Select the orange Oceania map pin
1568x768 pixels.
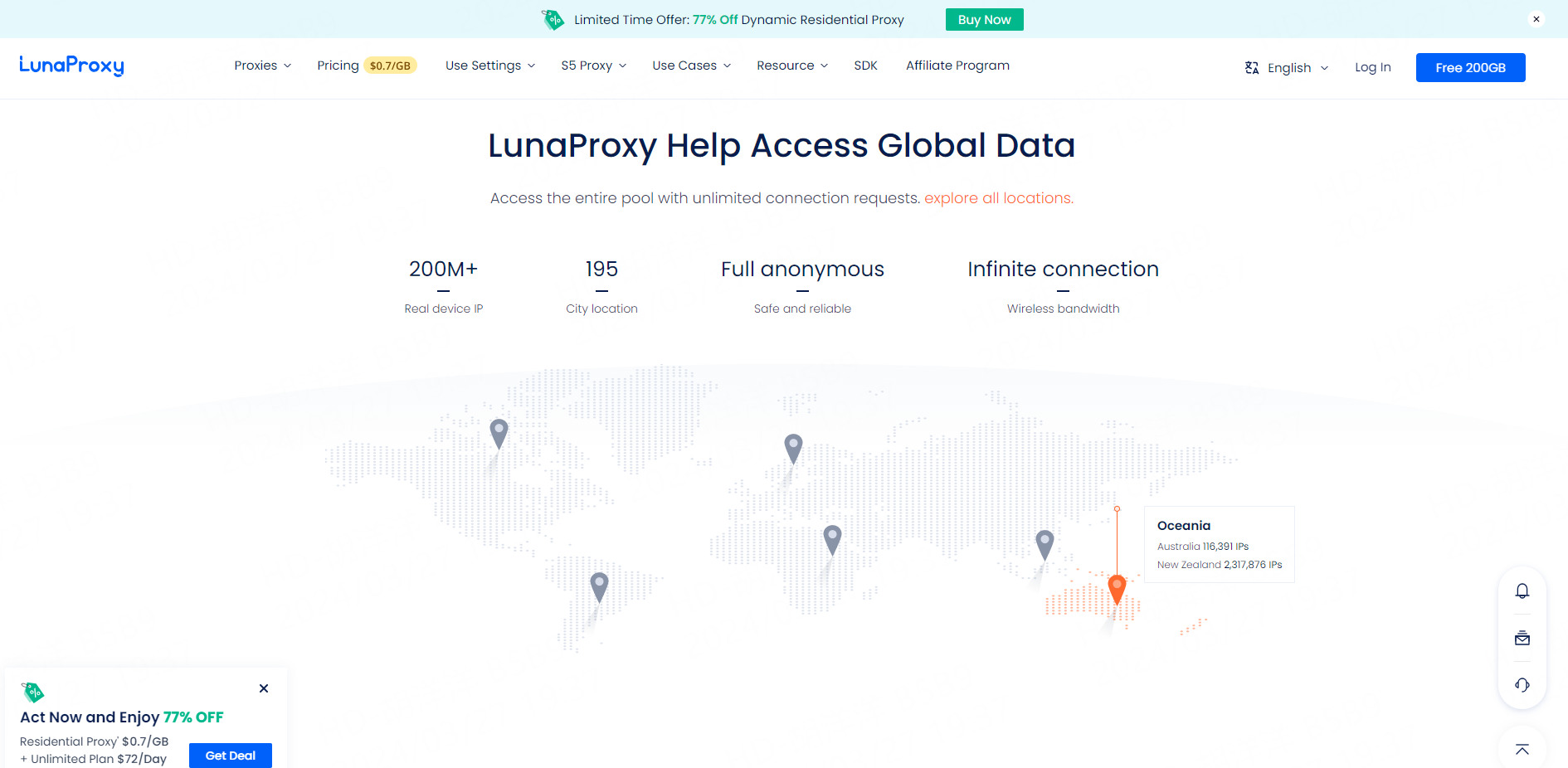click(1117, 589)
